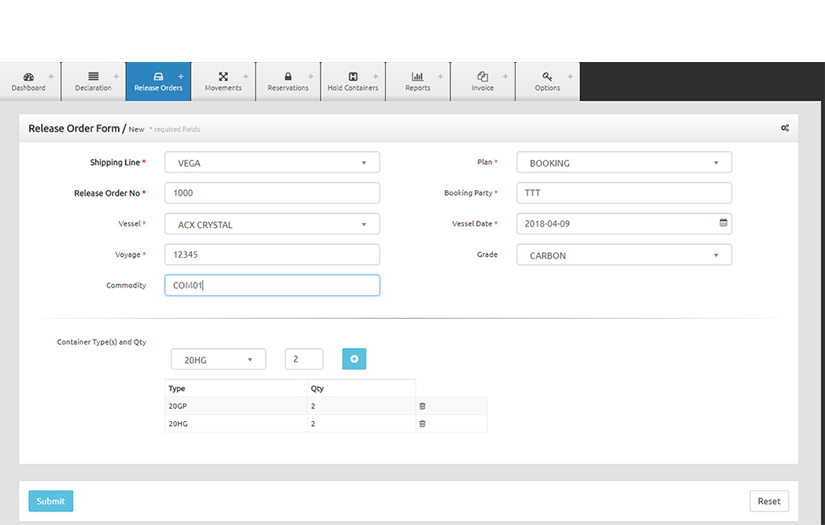Expand the Shipping Line dropdown
This screenshot has height=525, width=825.
pyautogui.click(x=272, y=163)
